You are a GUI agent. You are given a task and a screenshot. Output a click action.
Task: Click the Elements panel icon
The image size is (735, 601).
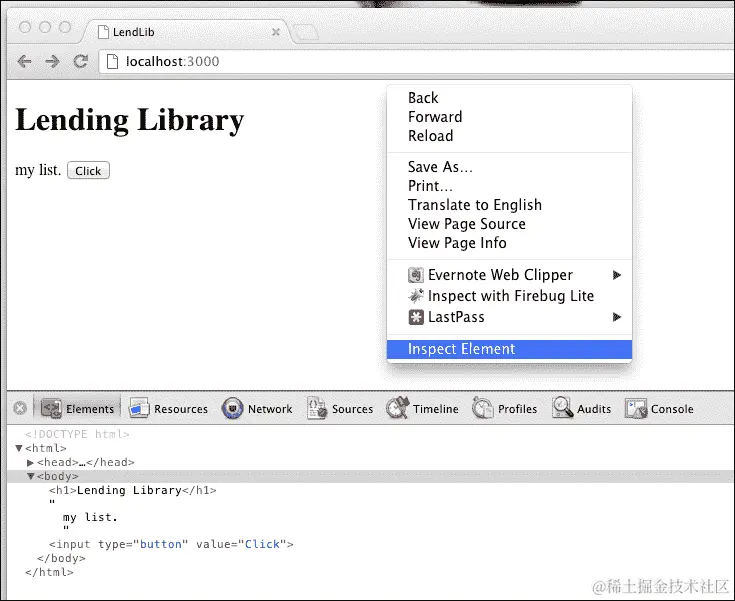pyautogui.click(x=51, y=408)
